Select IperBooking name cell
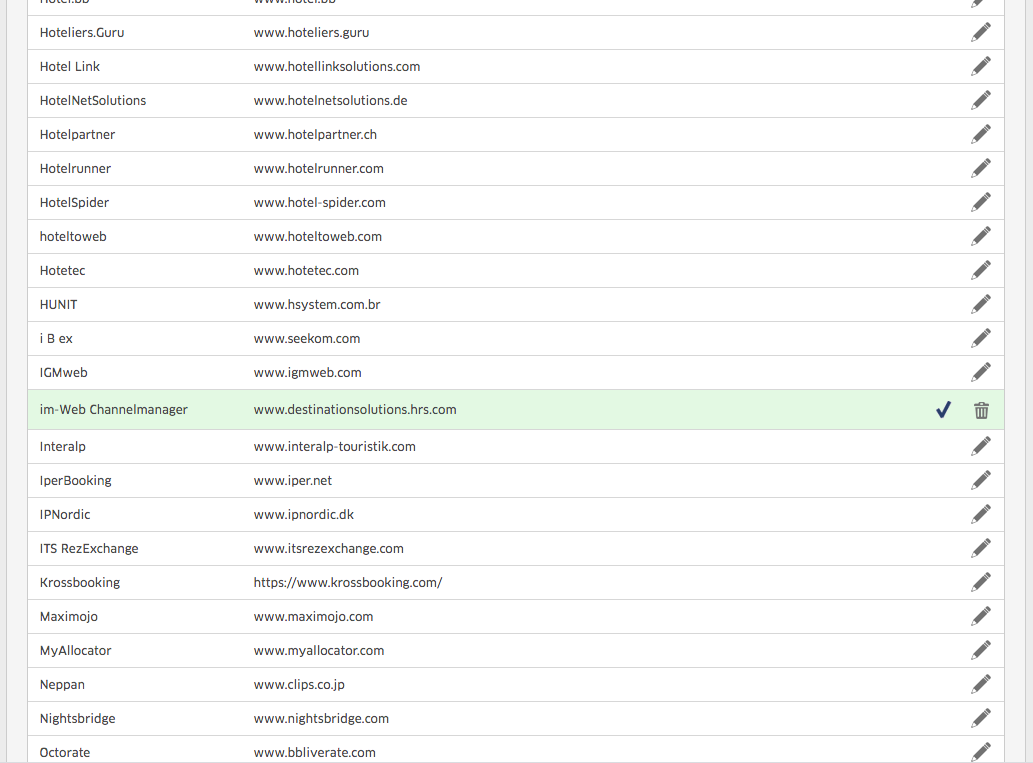1033x763 pixels. pos(75,481)
